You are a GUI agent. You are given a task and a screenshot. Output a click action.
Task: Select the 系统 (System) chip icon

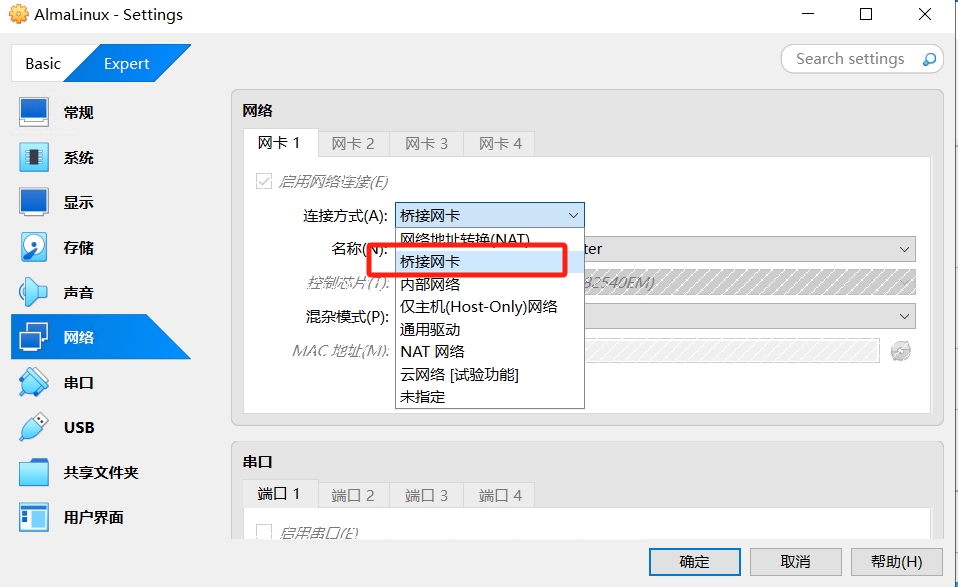[34, 158]
